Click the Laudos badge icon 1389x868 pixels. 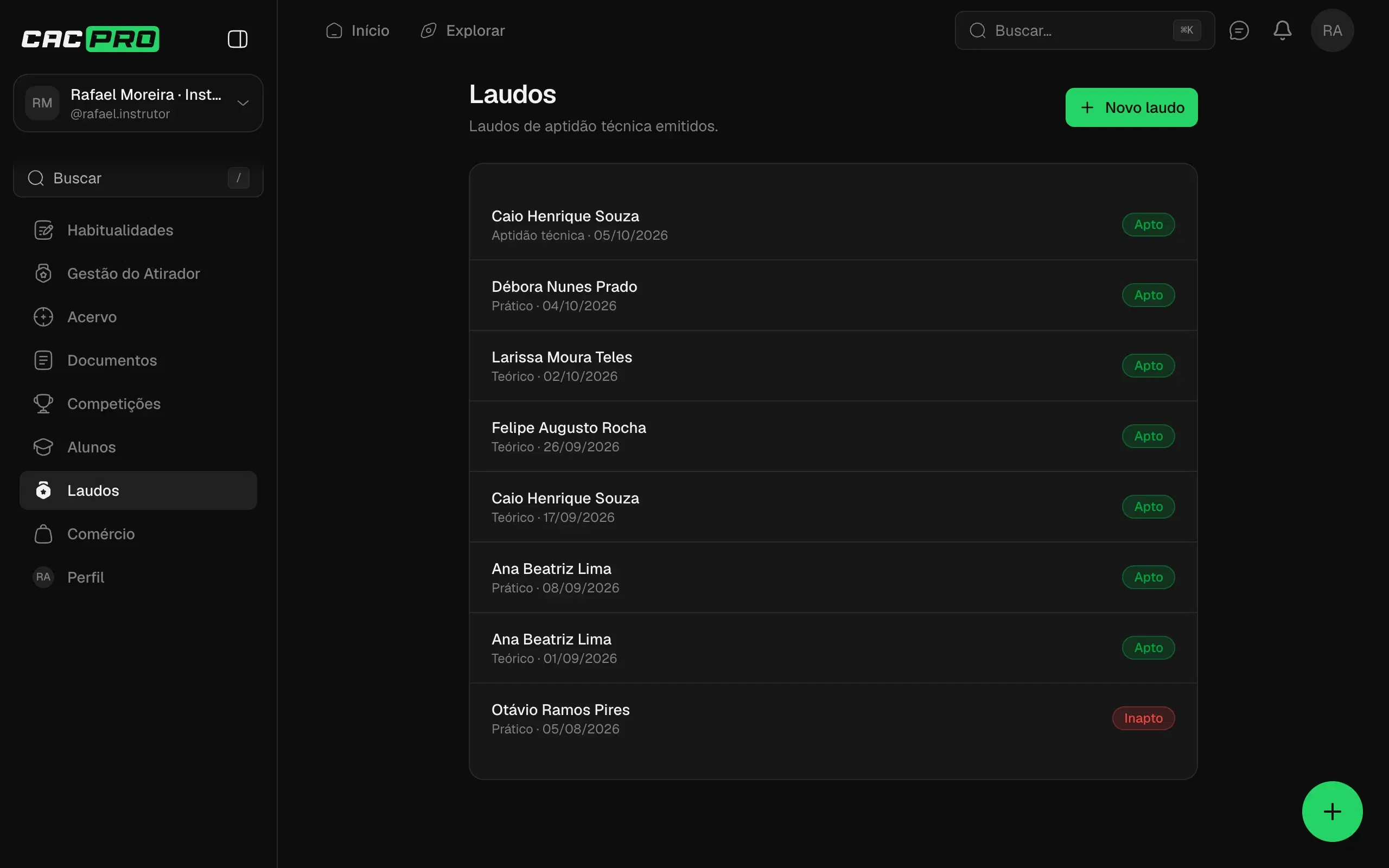click(43, 490)
